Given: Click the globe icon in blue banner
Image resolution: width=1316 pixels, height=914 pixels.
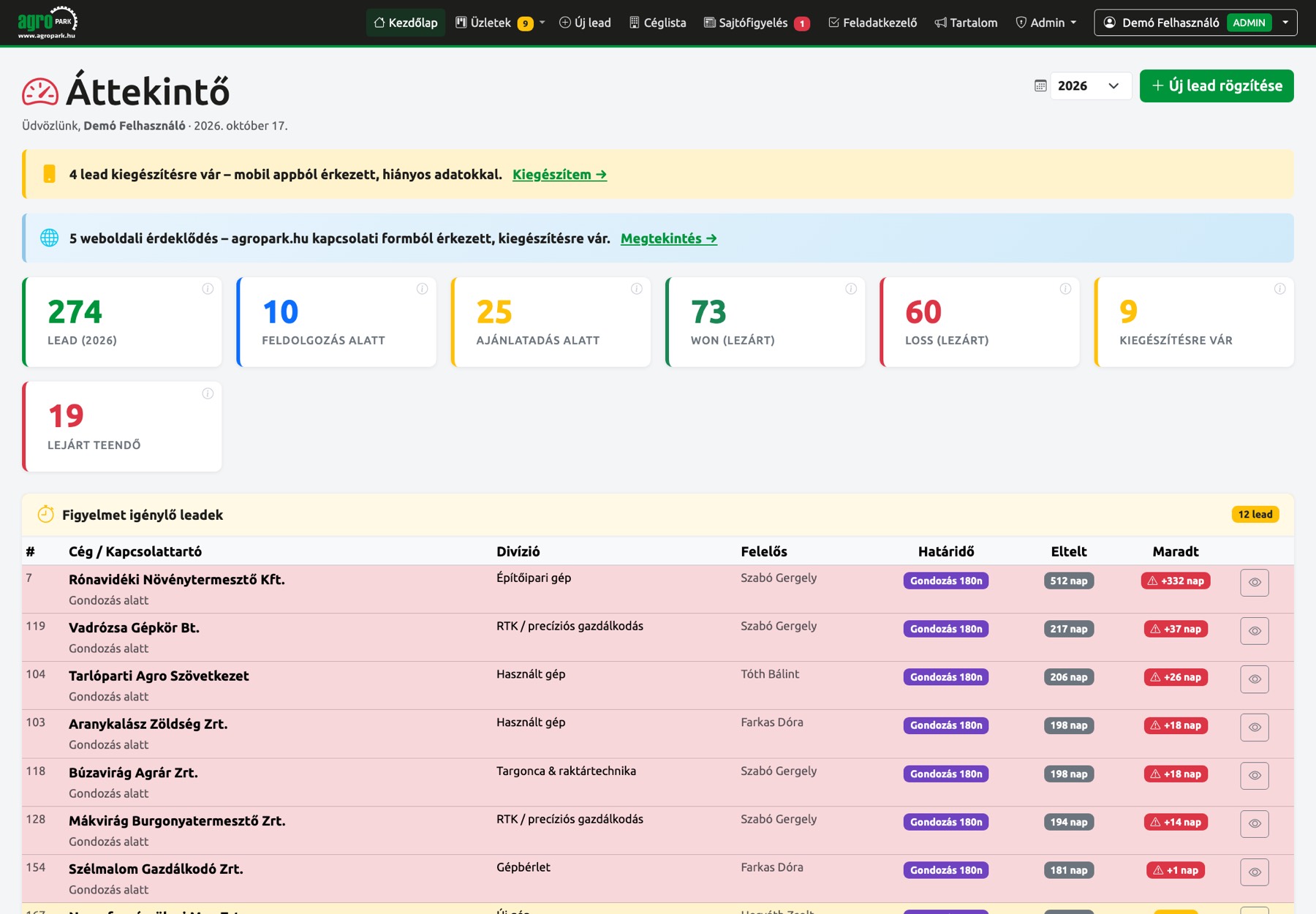Looking at the screenshot, I should pyautogui.click(x=49, y=238).
